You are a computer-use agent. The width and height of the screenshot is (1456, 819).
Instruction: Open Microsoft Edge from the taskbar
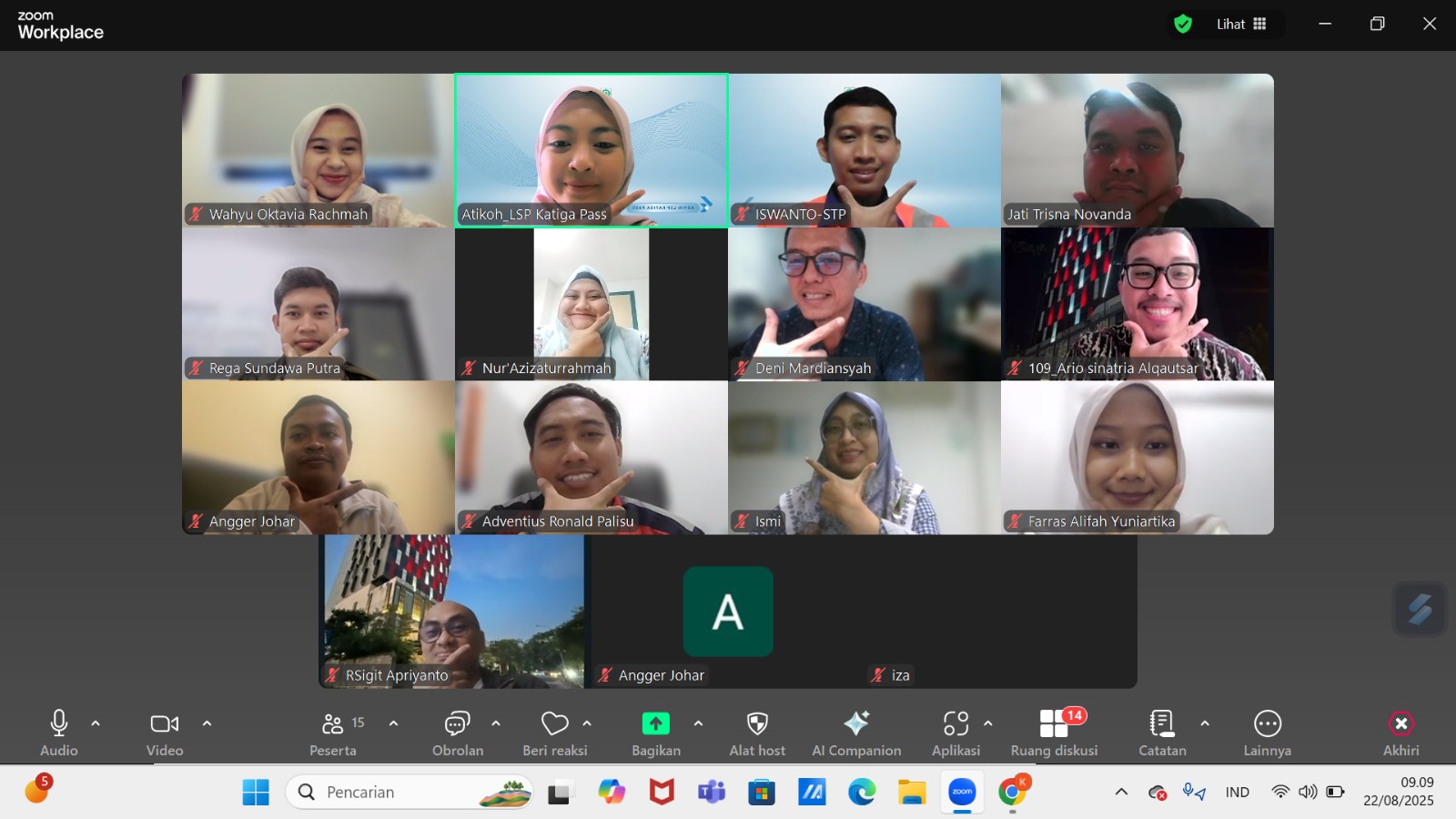tap(862, 793)
